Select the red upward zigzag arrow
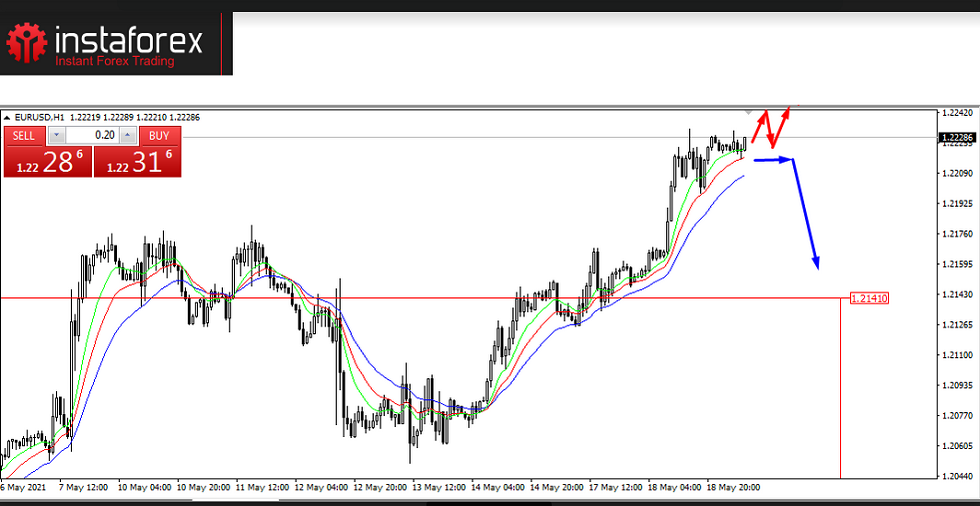The width and height of the screenshot is (980, 506). coord(770,126)
